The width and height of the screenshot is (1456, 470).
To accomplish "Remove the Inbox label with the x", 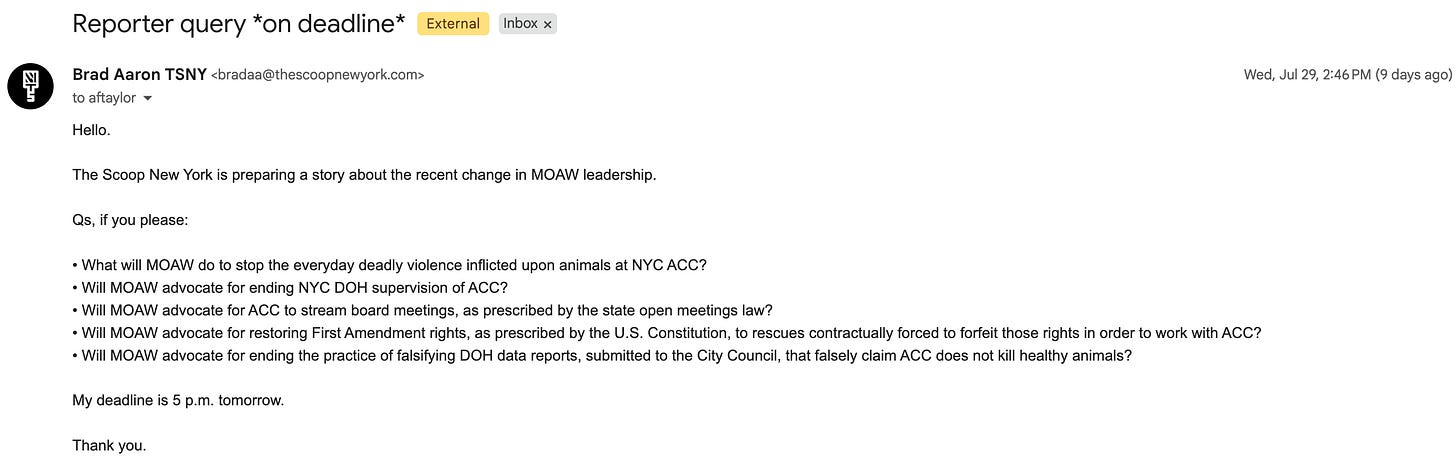I will (x=547, y=24).
